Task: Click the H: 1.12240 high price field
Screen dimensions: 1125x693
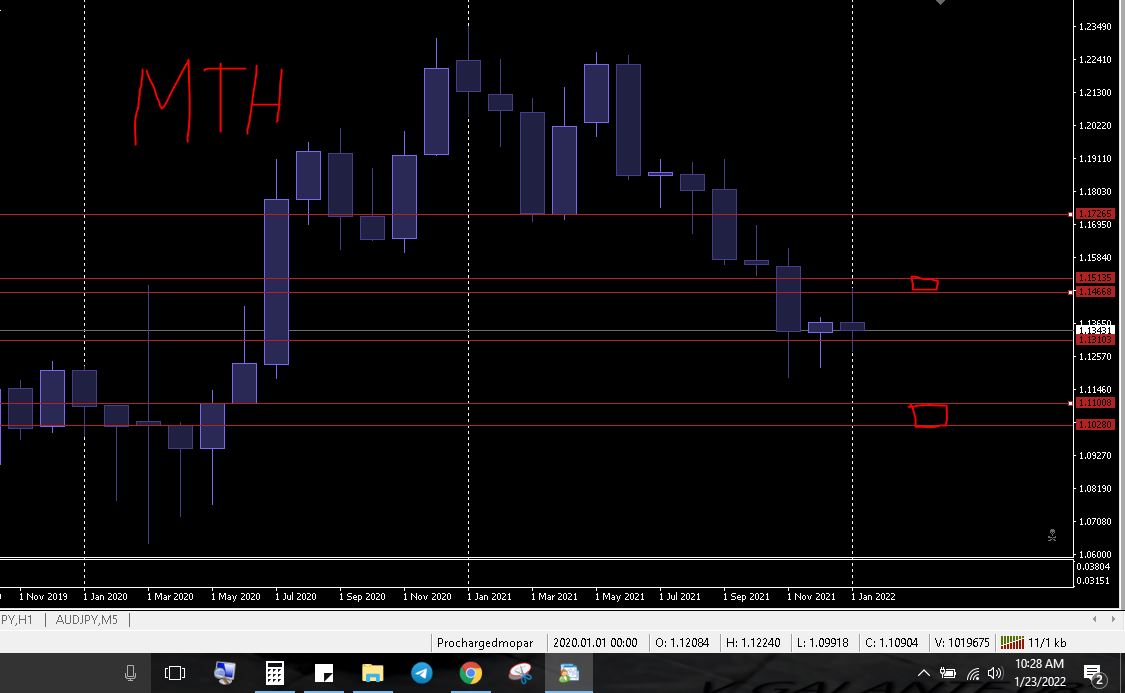Action: tap(753, 643)
